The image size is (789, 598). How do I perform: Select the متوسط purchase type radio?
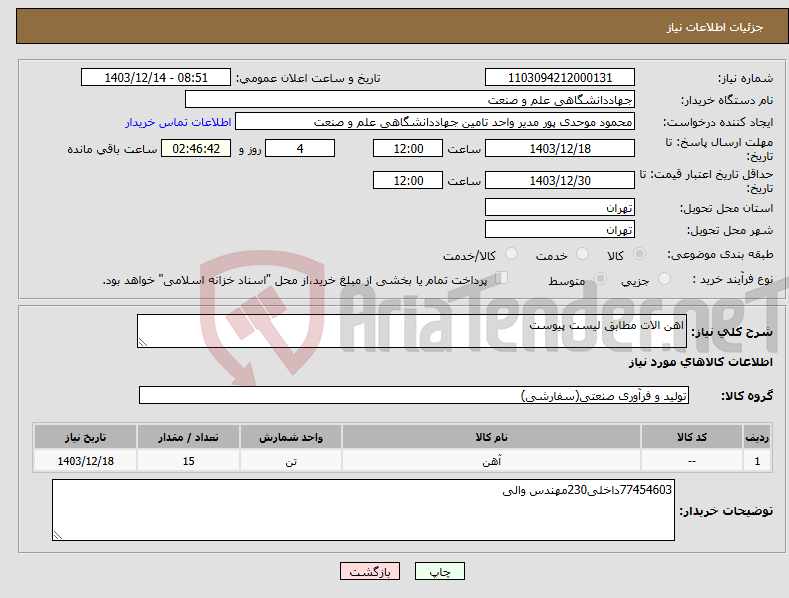click(x=600, y=278)
